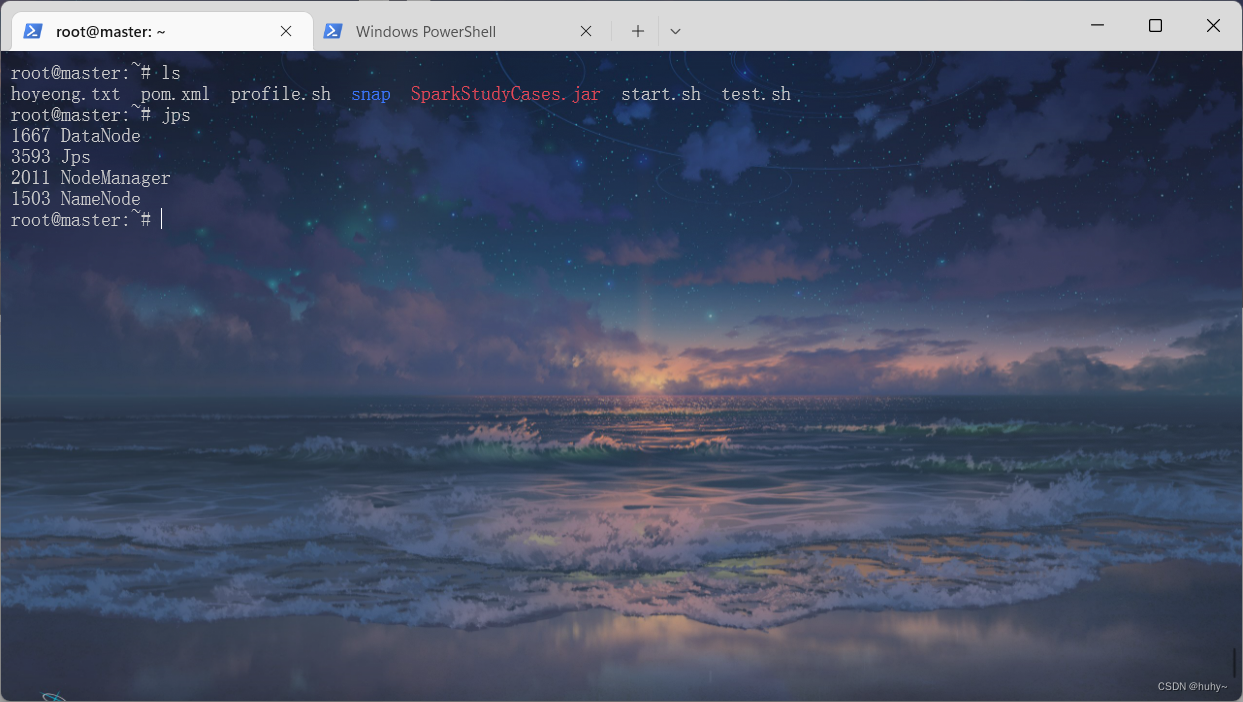The height and width of the screenshot is (702, 1243).
Task: Click the red SparkStudyCases.jar file name
Action: click(x=505, y=94)
